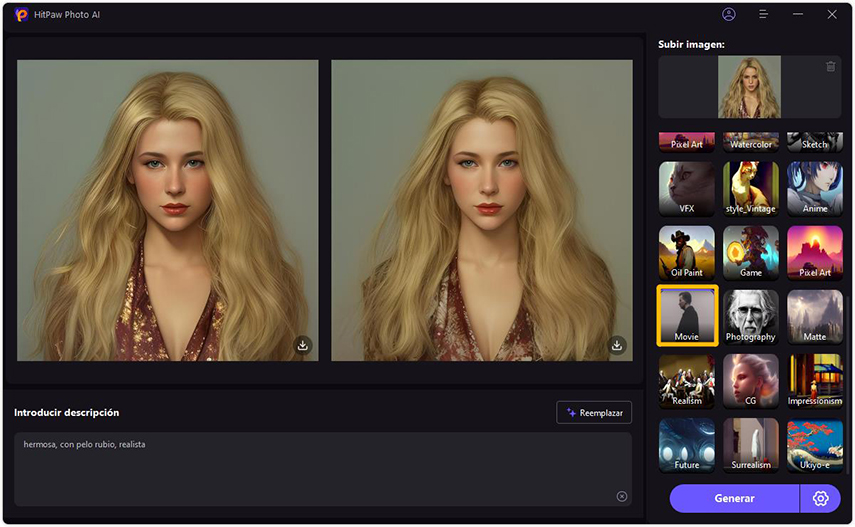The height and width of the screenshot is (527, 855).
Task: Select the Surrealism style
Action: [x=750, y=444]
